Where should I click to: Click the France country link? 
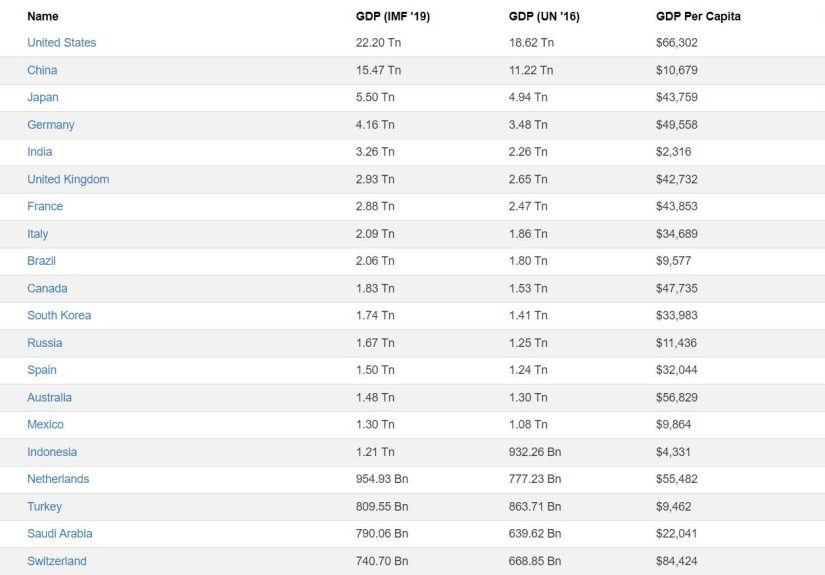tap(45, 206)
